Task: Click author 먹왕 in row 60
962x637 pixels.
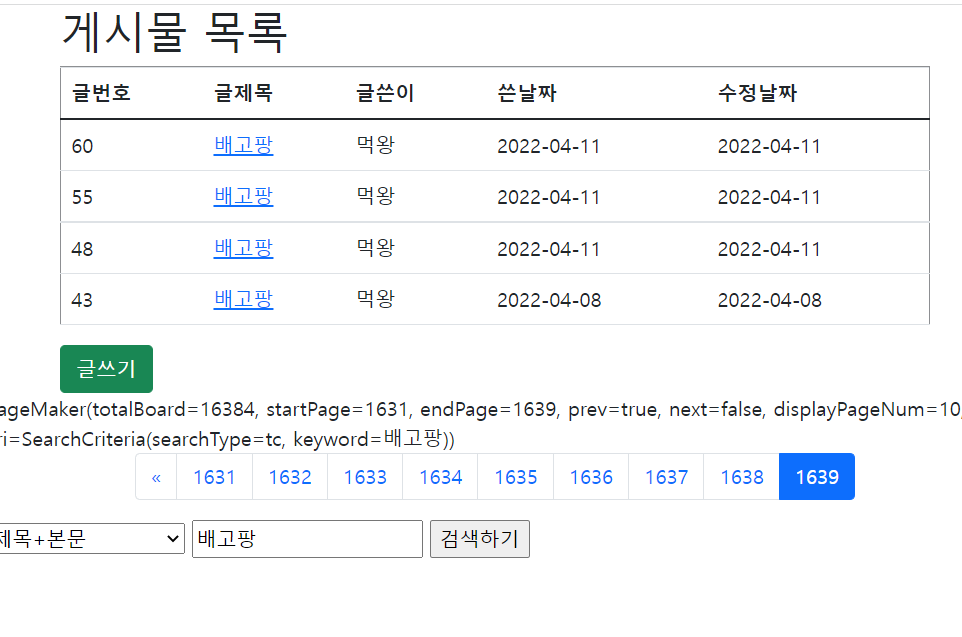Action: pos(375,145)
